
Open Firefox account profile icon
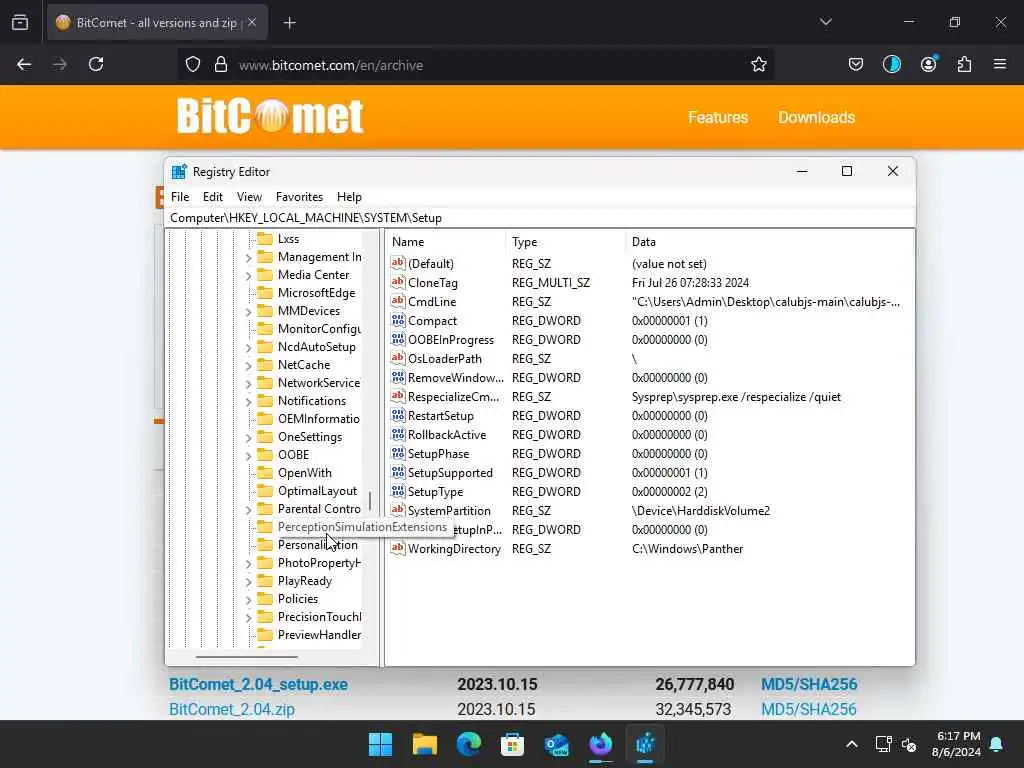(x=928, y=64)
